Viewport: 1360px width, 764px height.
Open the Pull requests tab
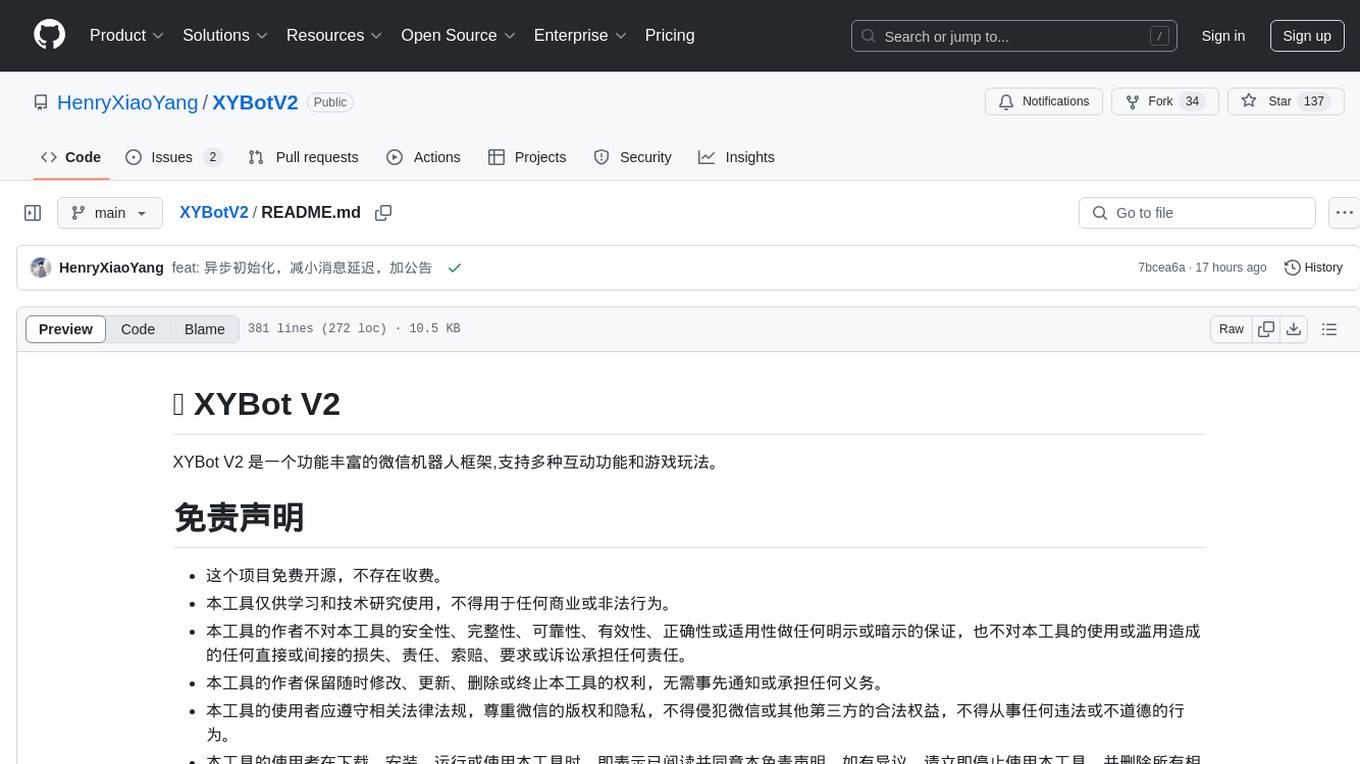[303, 157]
